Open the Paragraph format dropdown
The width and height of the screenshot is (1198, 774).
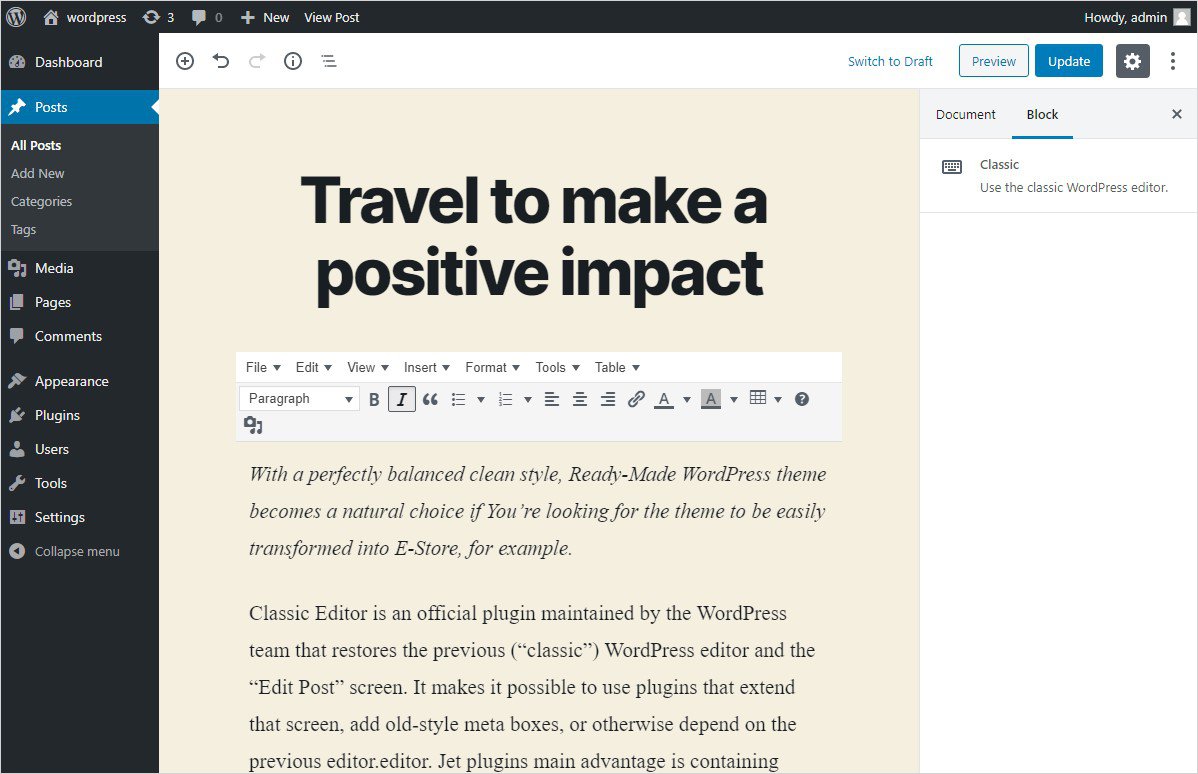300,399
